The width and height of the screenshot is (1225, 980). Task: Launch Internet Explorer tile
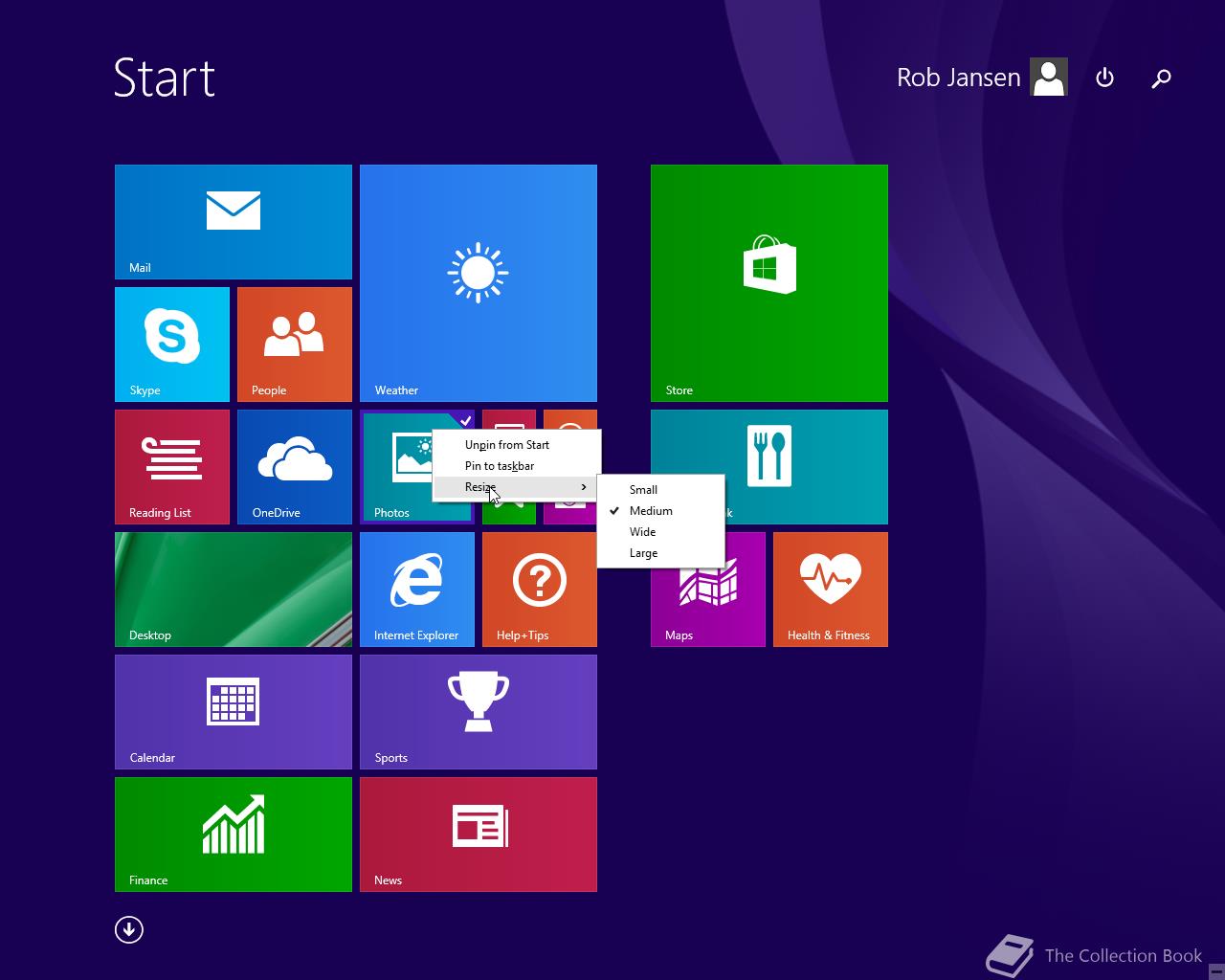[417, 590]
